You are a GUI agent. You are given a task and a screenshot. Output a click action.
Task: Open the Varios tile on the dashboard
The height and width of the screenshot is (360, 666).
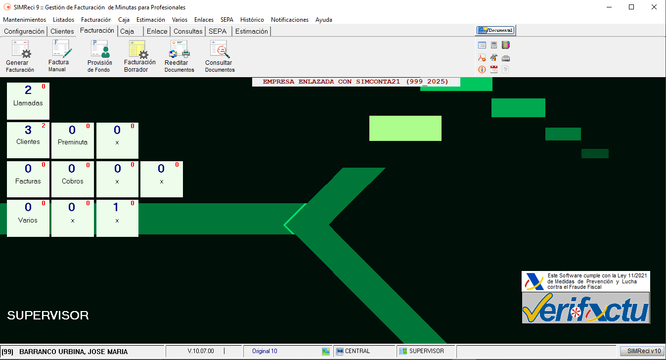coord(28,218)
